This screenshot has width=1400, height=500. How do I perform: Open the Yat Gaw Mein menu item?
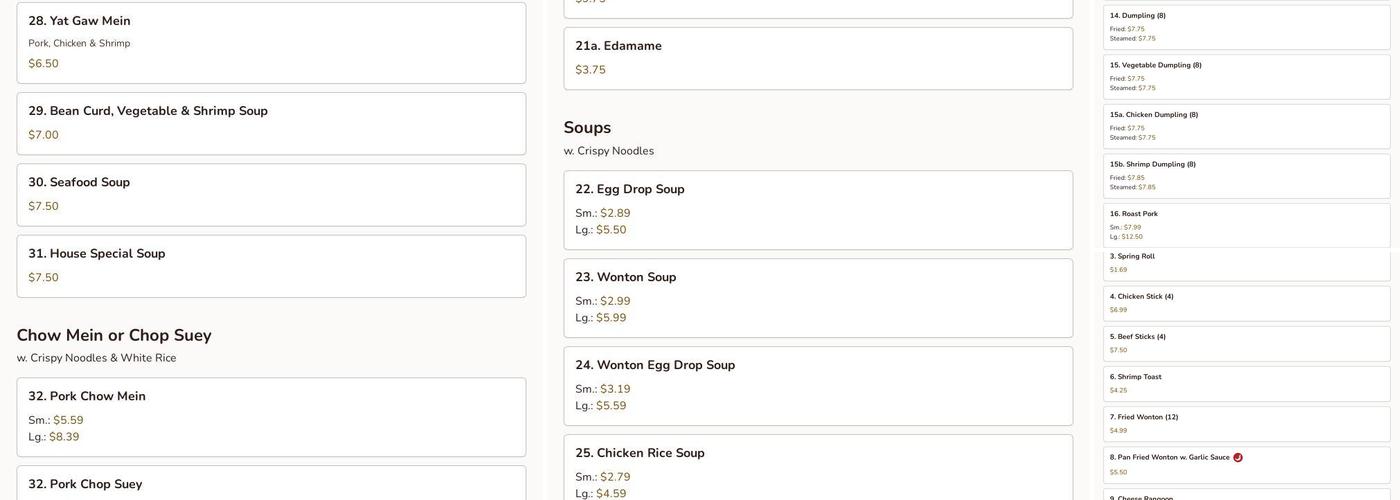271,43
